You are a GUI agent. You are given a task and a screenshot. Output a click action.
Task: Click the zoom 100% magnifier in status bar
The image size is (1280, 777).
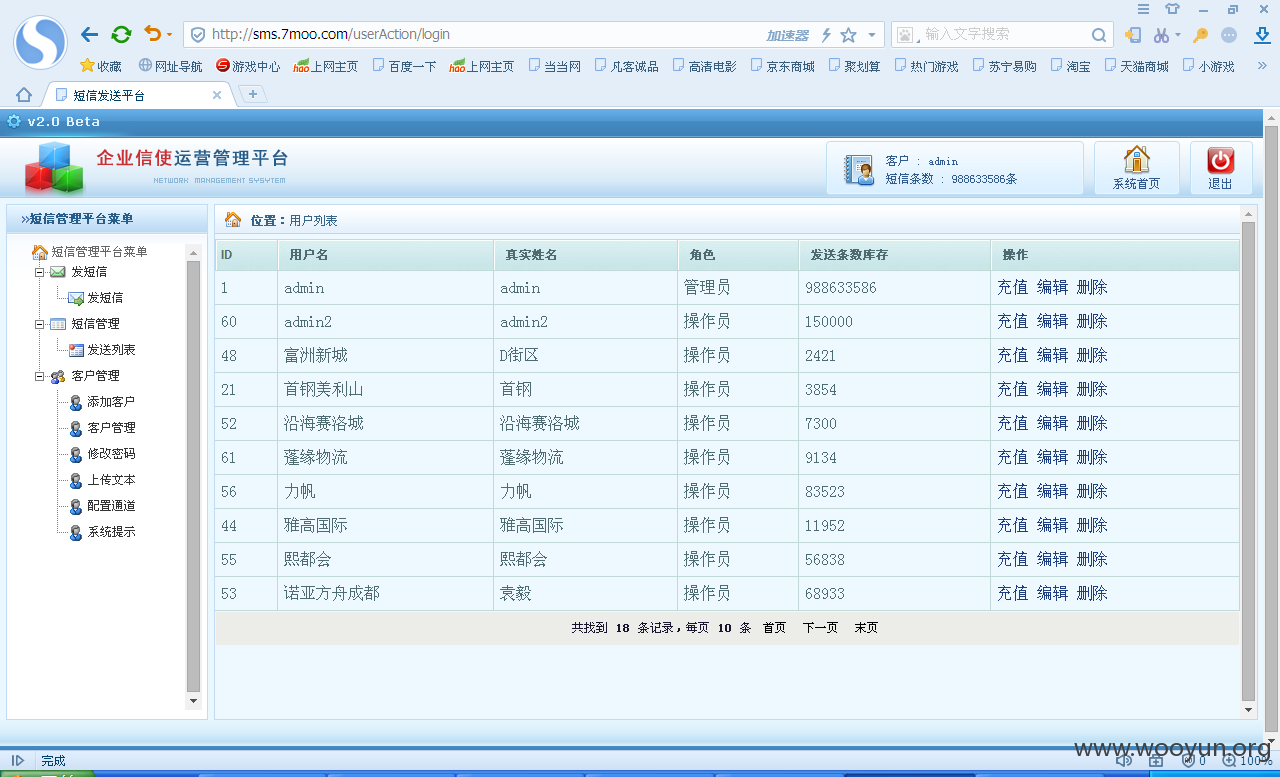pyautogui.click(x=1229, y=761)
